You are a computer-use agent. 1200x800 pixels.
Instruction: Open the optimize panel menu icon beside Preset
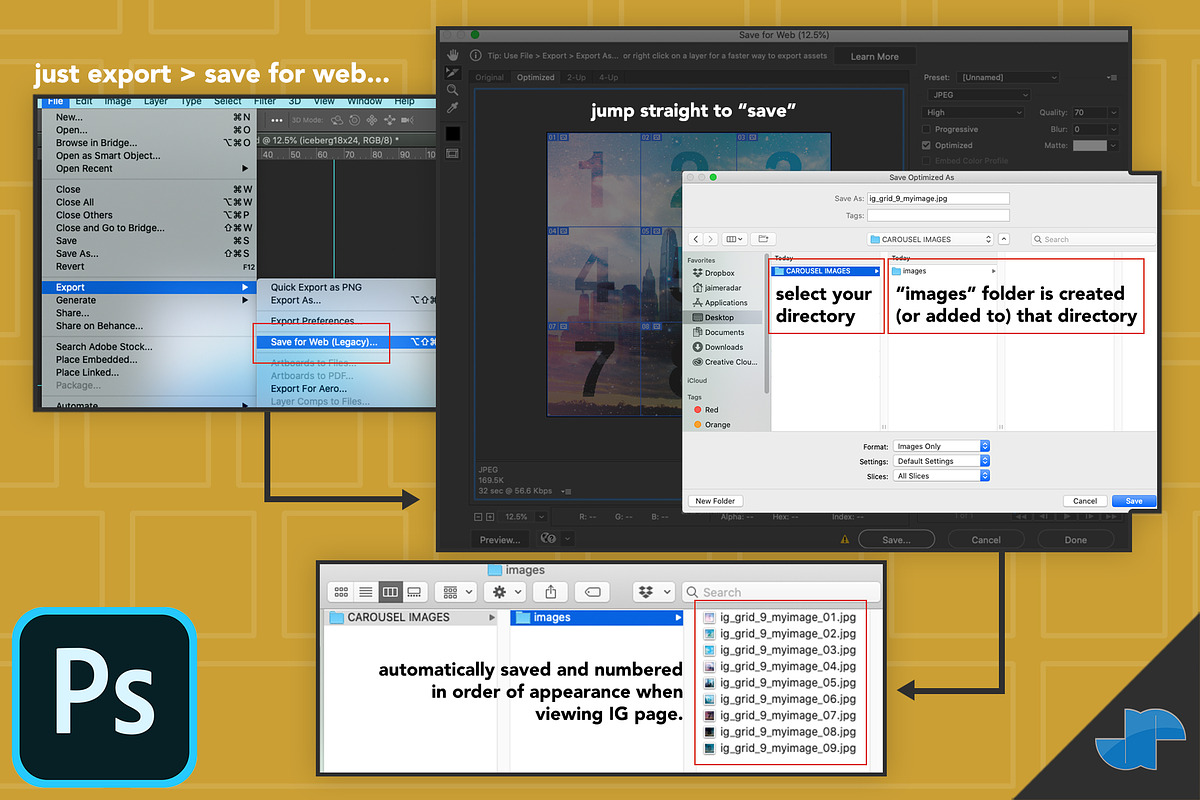pyautogui.click(x=1112, y=77)
